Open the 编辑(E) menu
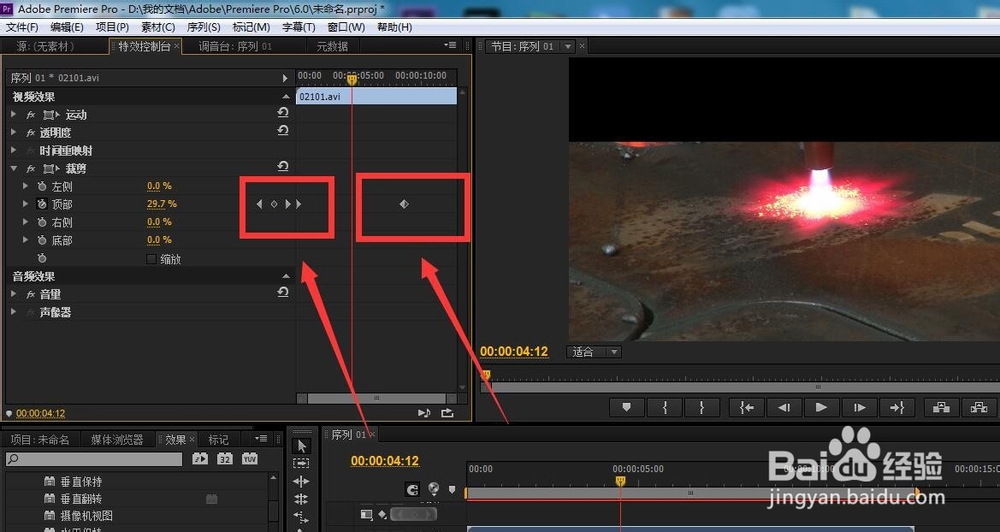 pos(67,27)
